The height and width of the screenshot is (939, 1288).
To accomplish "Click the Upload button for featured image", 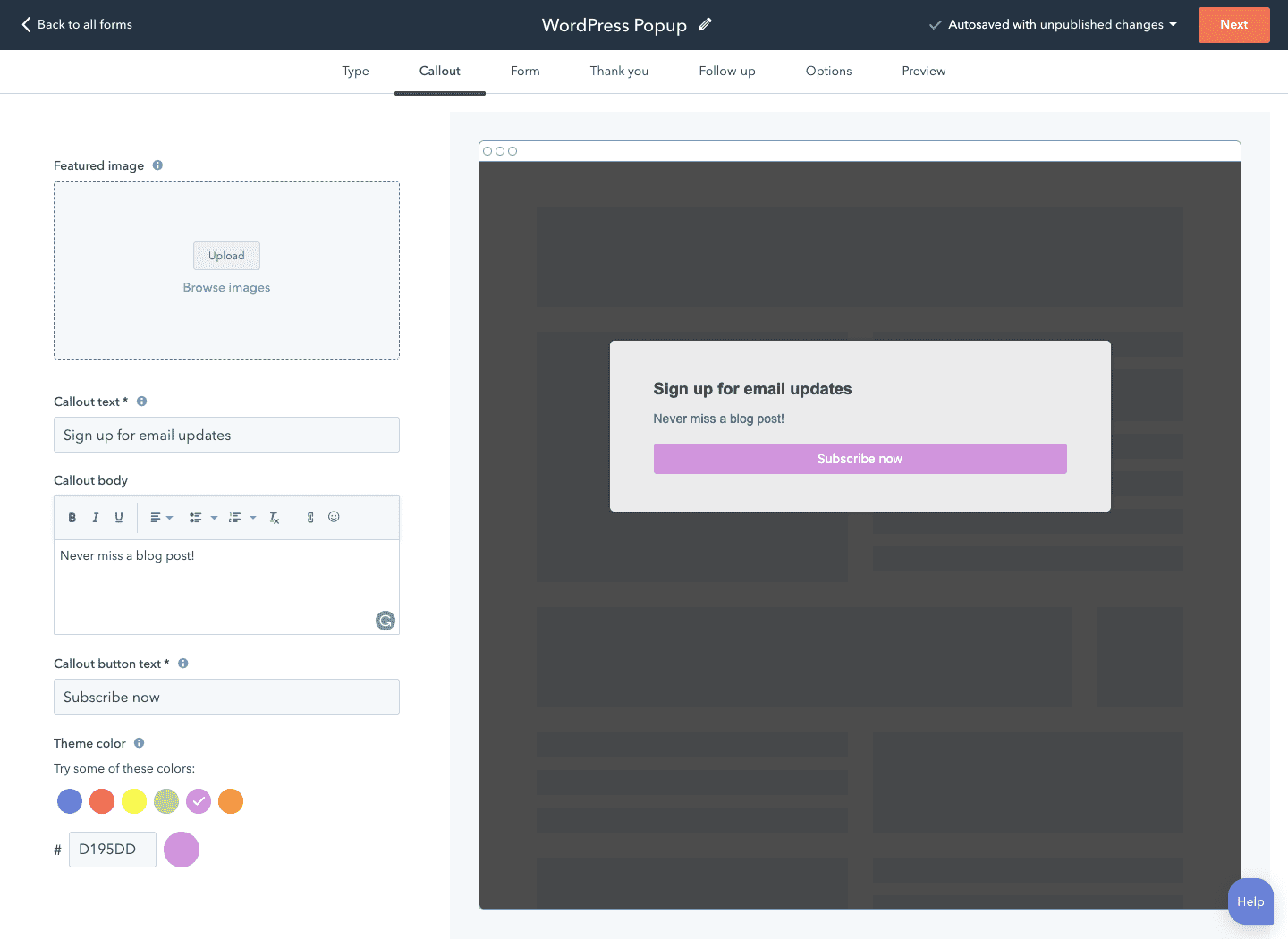I will coord(226,256).
